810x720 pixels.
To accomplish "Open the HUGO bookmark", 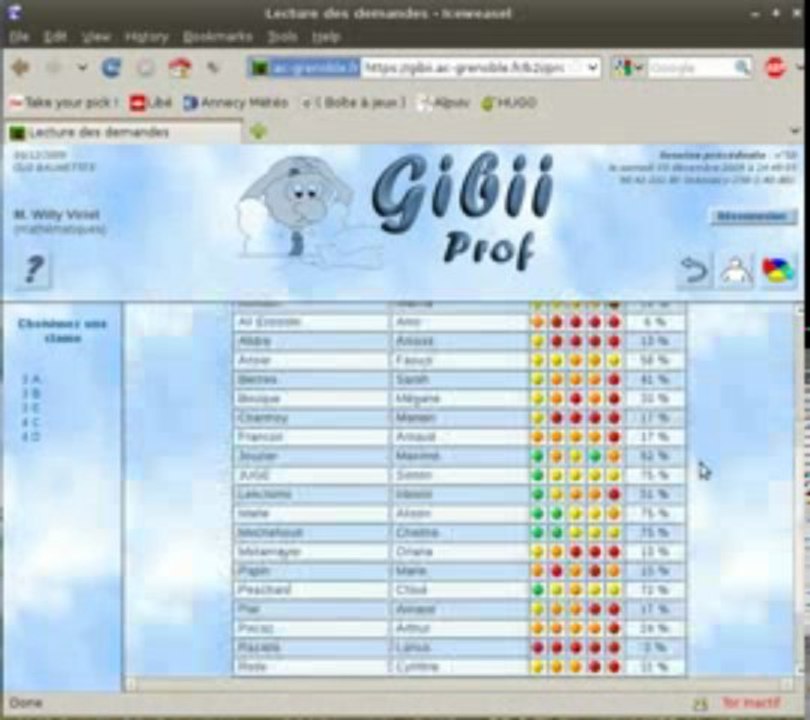I will tap(509, 103).
